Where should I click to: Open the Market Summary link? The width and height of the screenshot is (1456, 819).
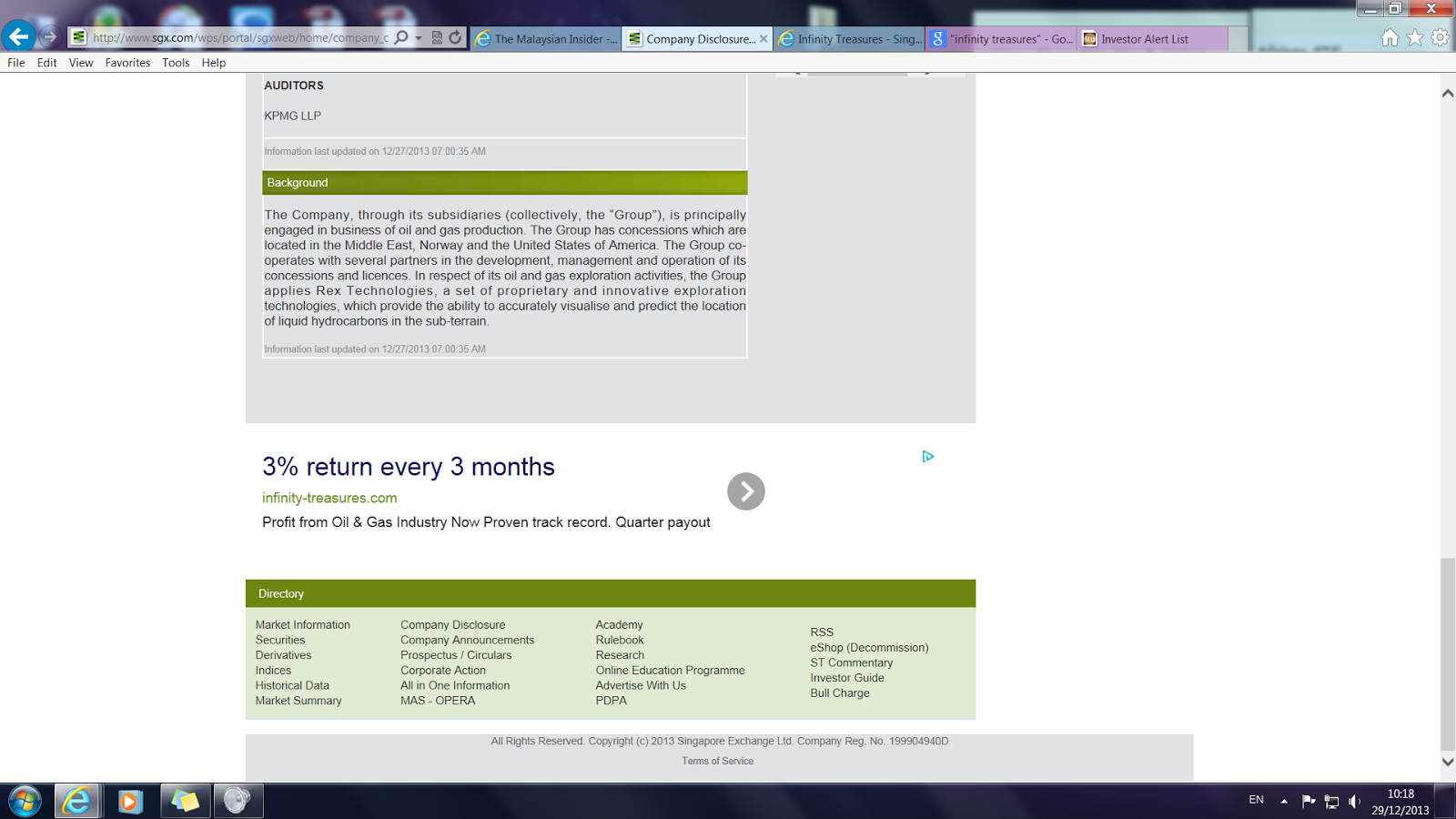click(298, 701)
